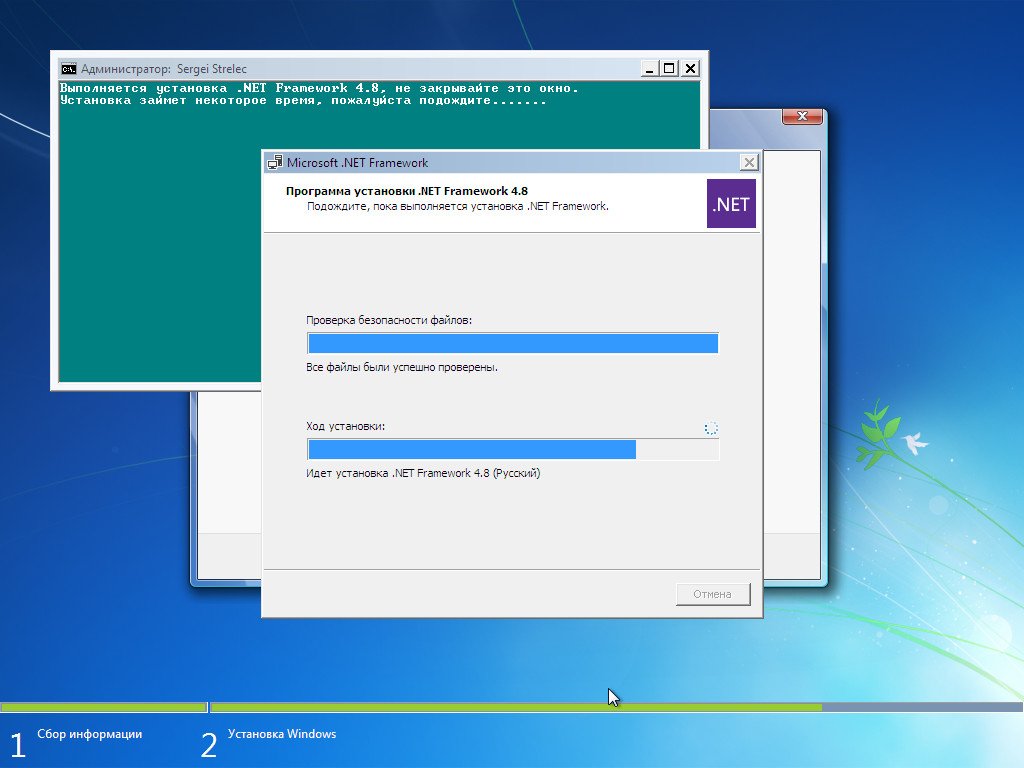Click "Все файлы были успешно проверены." text
This screenshot has width=1024, height=768.
point(402,368)
